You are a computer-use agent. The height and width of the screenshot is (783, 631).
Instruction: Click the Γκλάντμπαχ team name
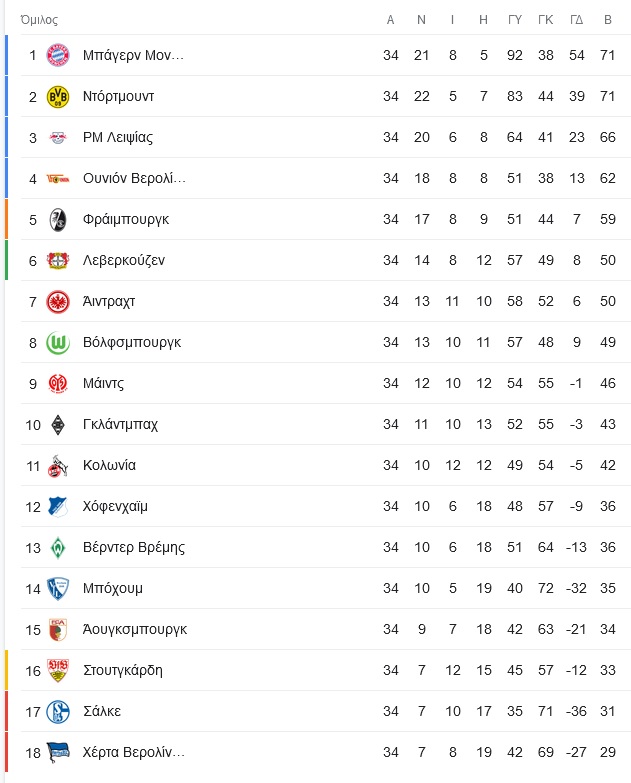point(120,424)
